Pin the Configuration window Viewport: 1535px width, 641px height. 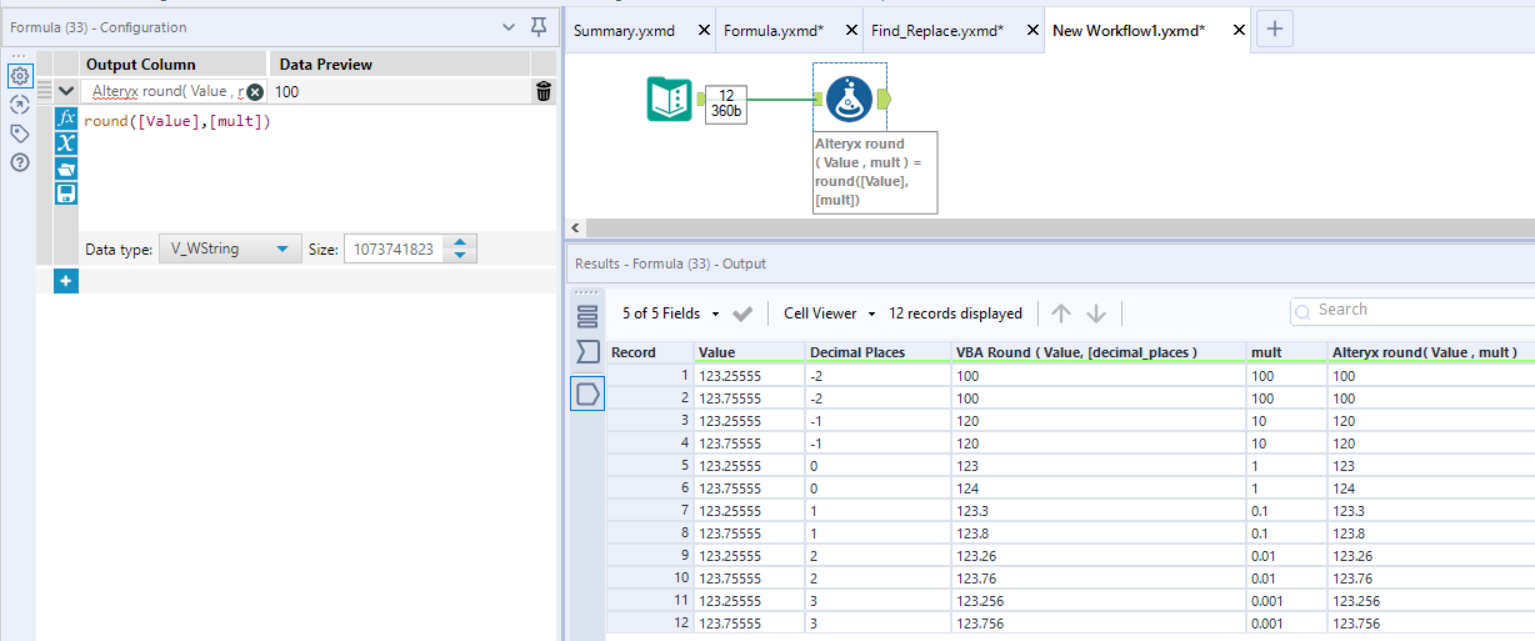point(539,27)
